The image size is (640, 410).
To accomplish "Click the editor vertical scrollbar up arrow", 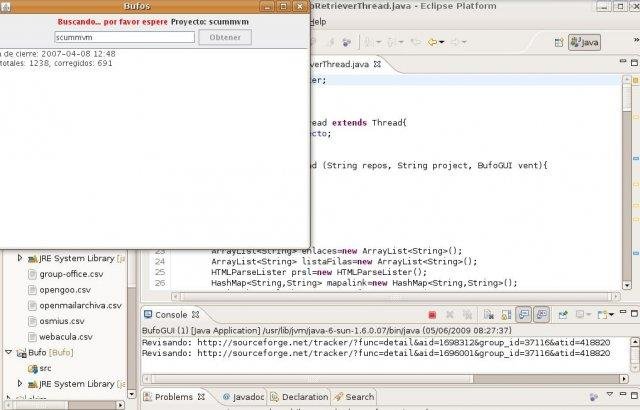I will pos(627,80).
